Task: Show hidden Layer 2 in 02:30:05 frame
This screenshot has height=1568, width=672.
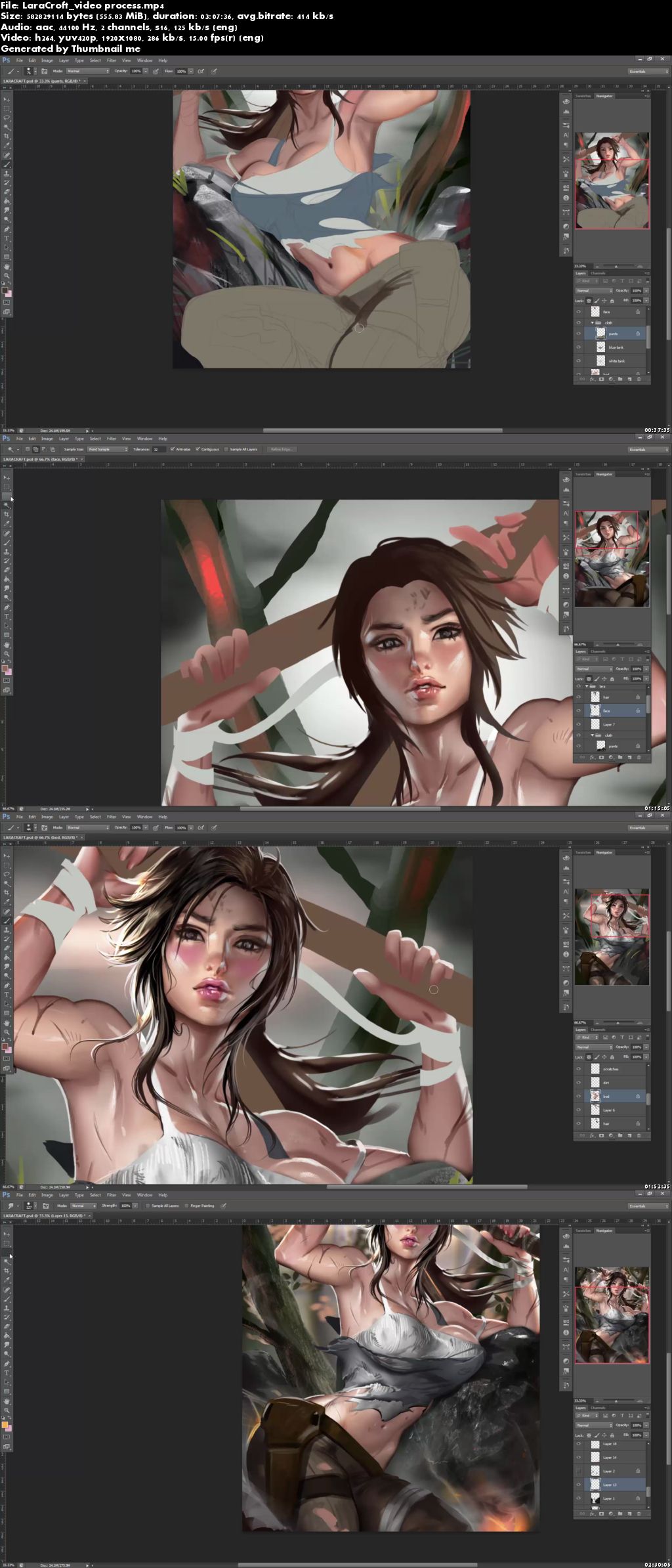Action: [578, 1471]
